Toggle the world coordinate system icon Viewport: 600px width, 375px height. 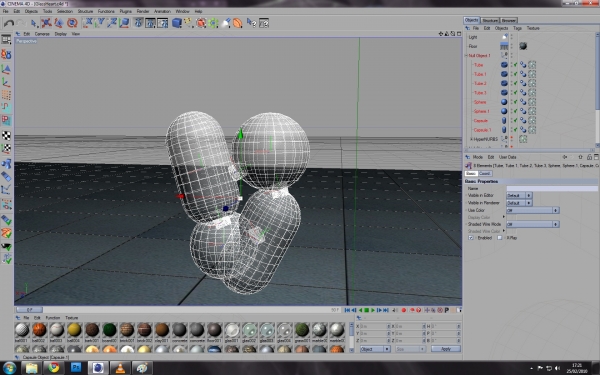(124, 23)
